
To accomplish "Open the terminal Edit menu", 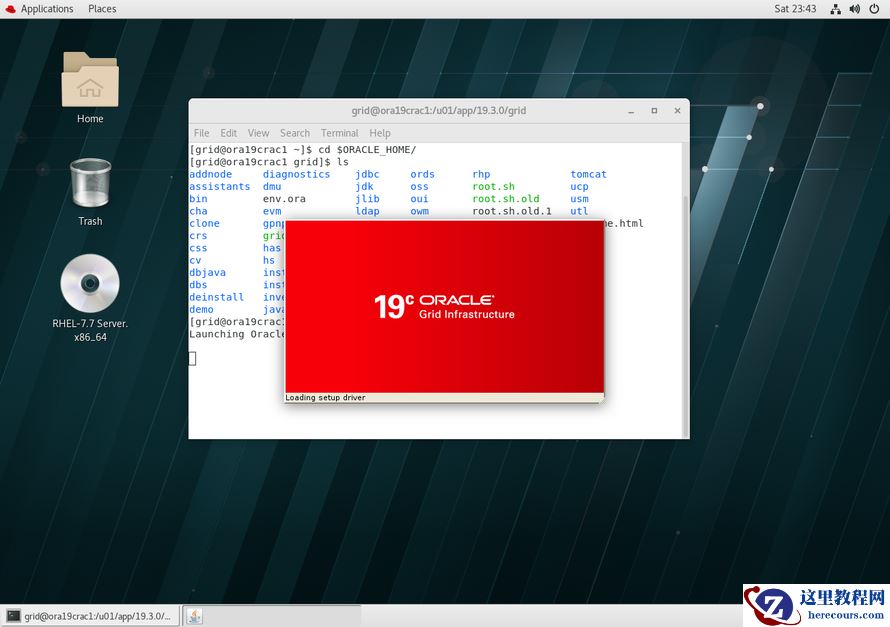I will (229, 133).
